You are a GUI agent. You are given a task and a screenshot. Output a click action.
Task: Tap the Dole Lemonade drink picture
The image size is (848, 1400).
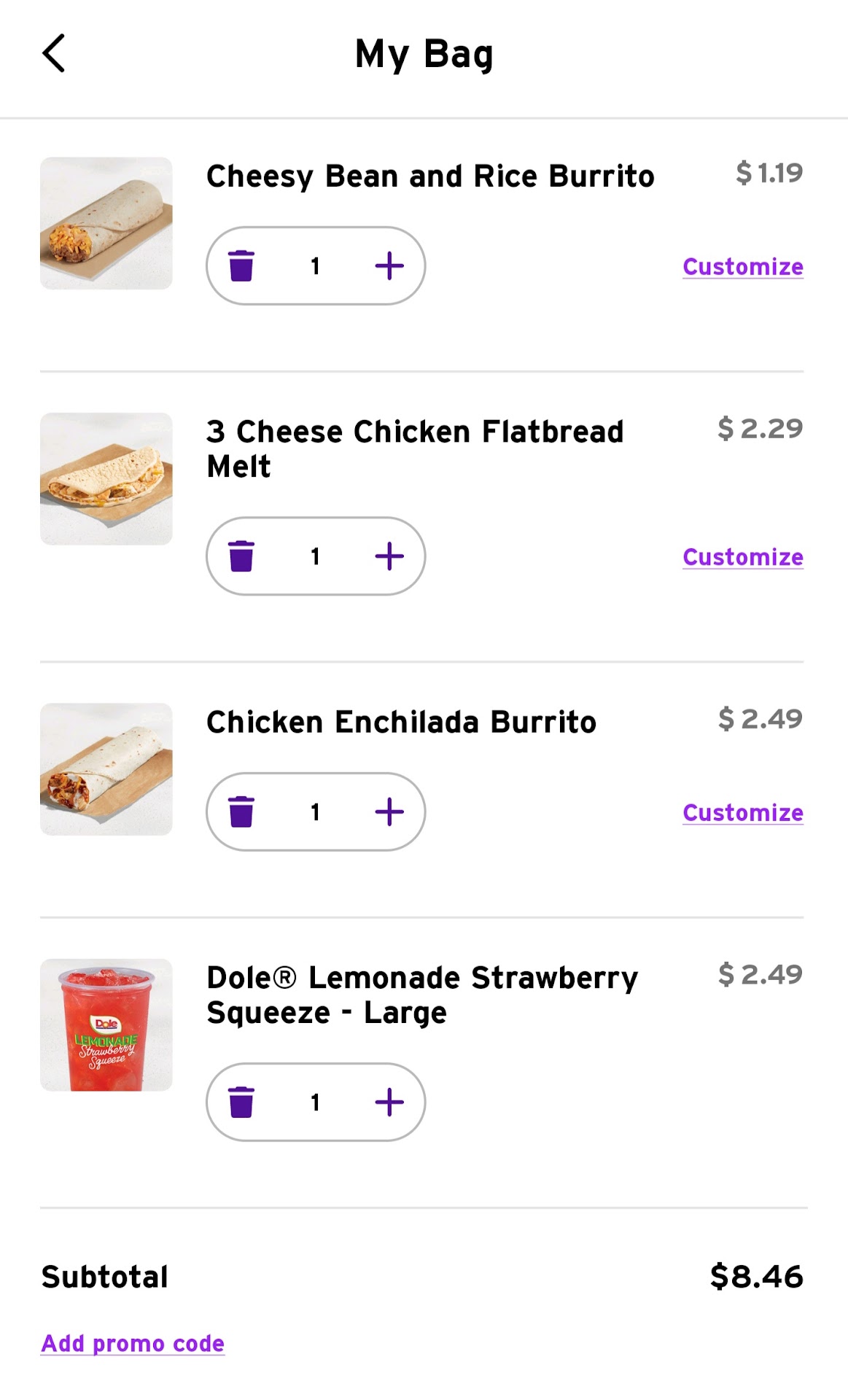click(x=106, y=1024)
